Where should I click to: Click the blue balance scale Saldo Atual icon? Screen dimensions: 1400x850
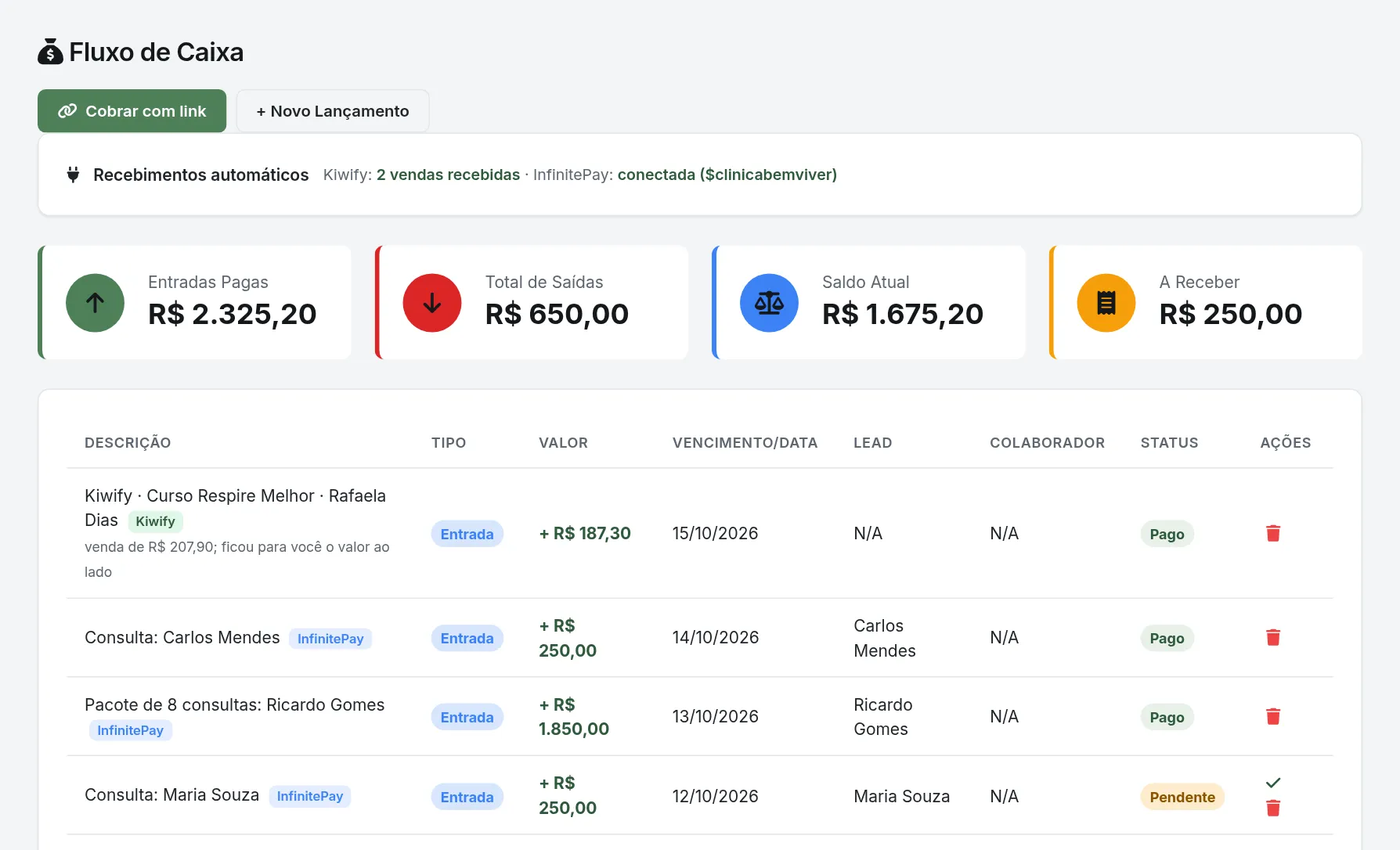coord(769,303)
